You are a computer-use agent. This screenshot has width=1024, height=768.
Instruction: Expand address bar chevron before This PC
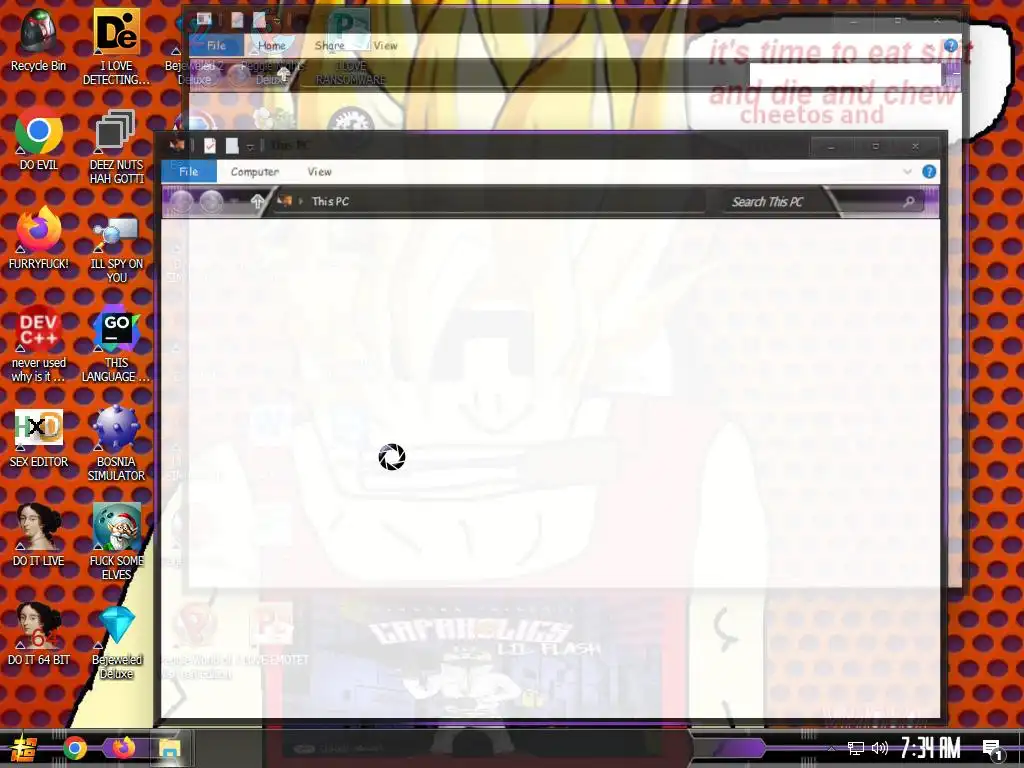click(301, 201)
